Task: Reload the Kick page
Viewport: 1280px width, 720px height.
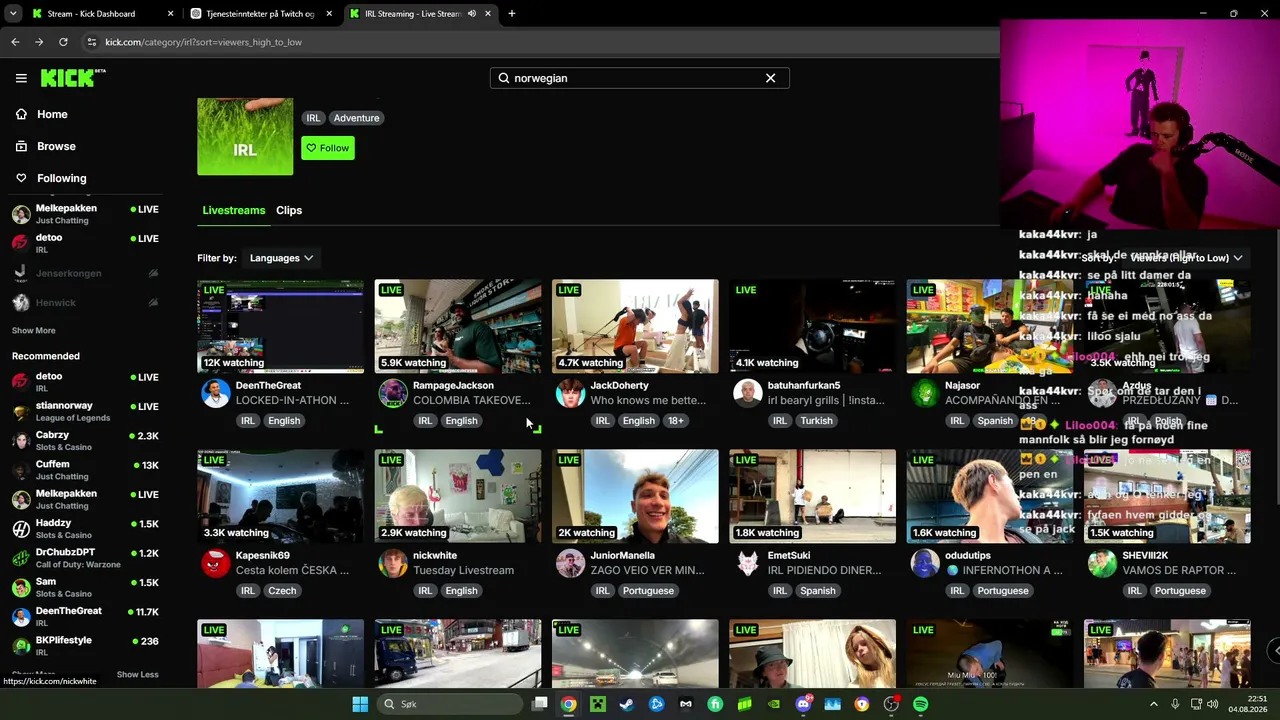Action: pos(63,42)
